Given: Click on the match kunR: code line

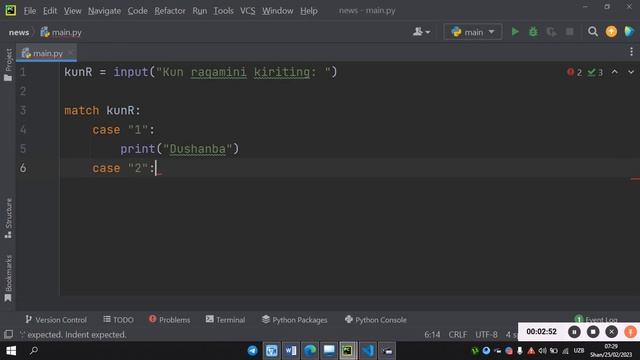Looking at the screenshot, I should point(102,110).
